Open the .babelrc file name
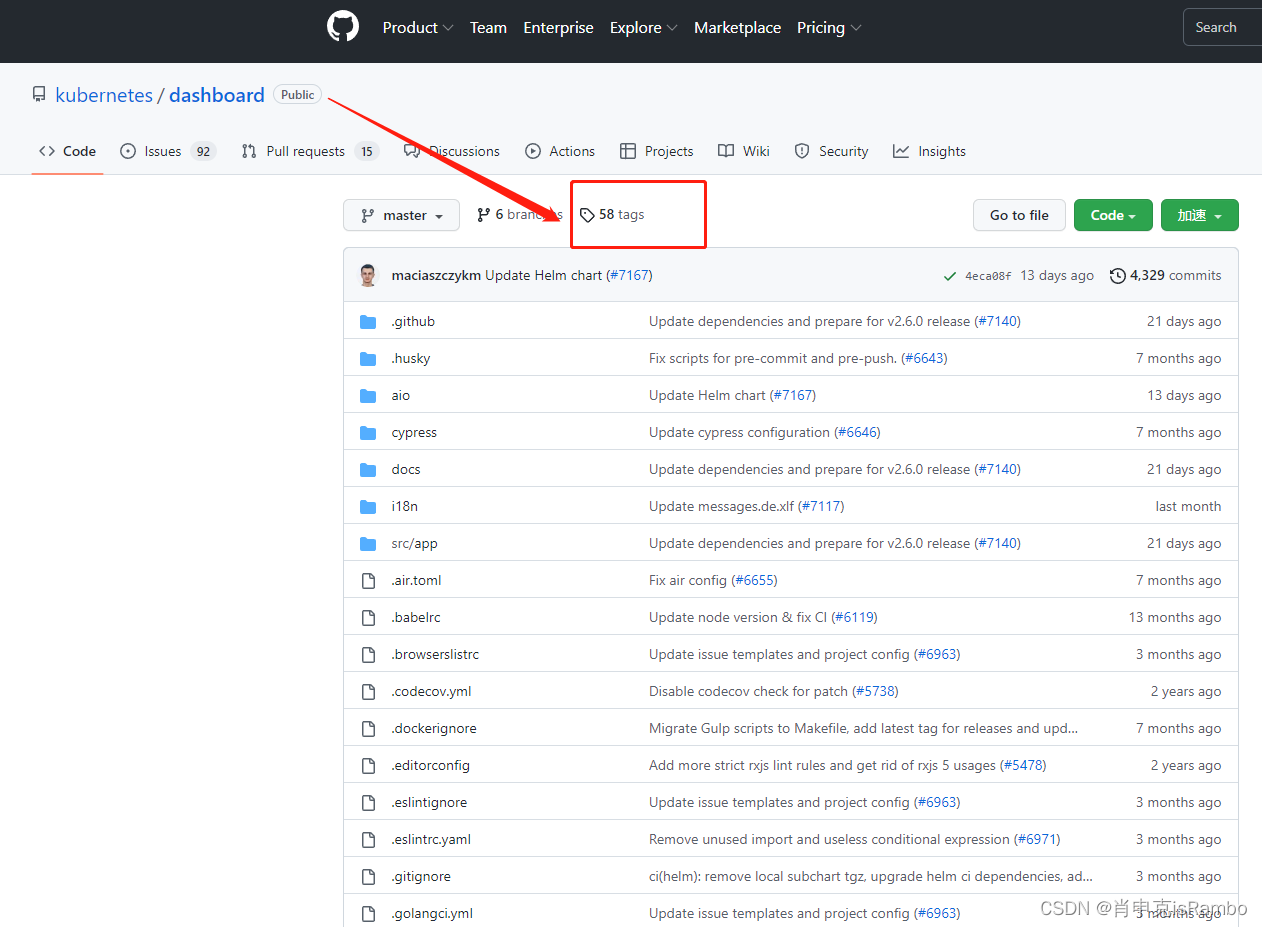Viewport: 1262px width, 927px height. (414, 618)
